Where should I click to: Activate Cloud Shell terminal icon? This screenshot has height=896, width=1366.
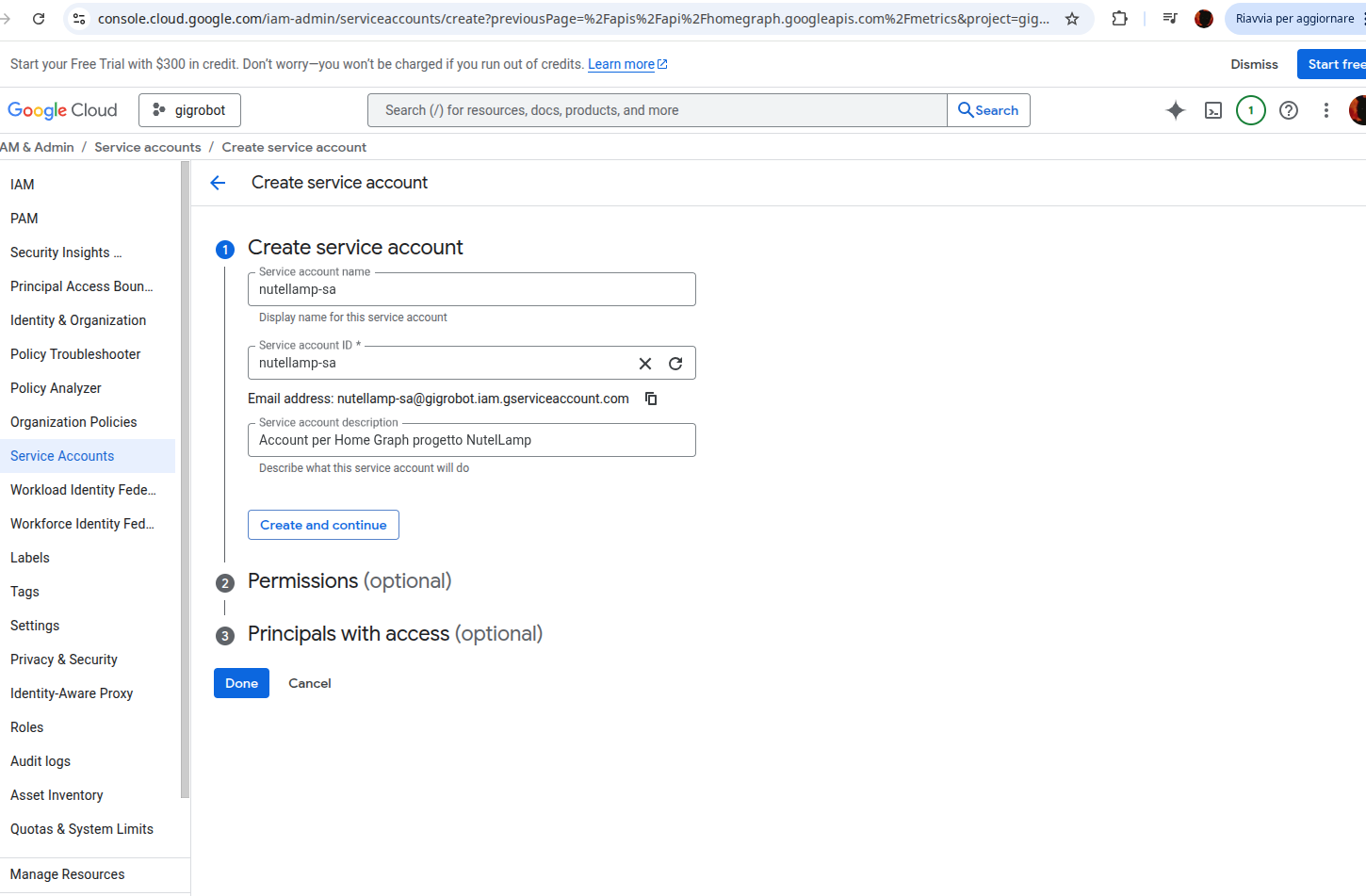coord(1213,110)
